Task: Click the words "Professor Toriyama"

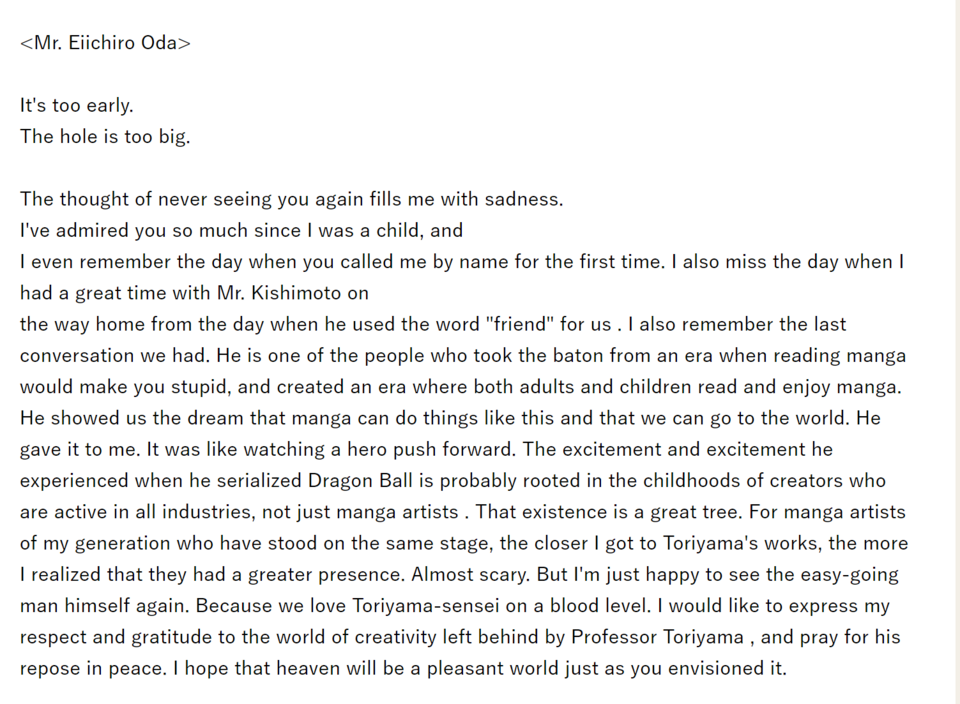Action: [658, 637]
